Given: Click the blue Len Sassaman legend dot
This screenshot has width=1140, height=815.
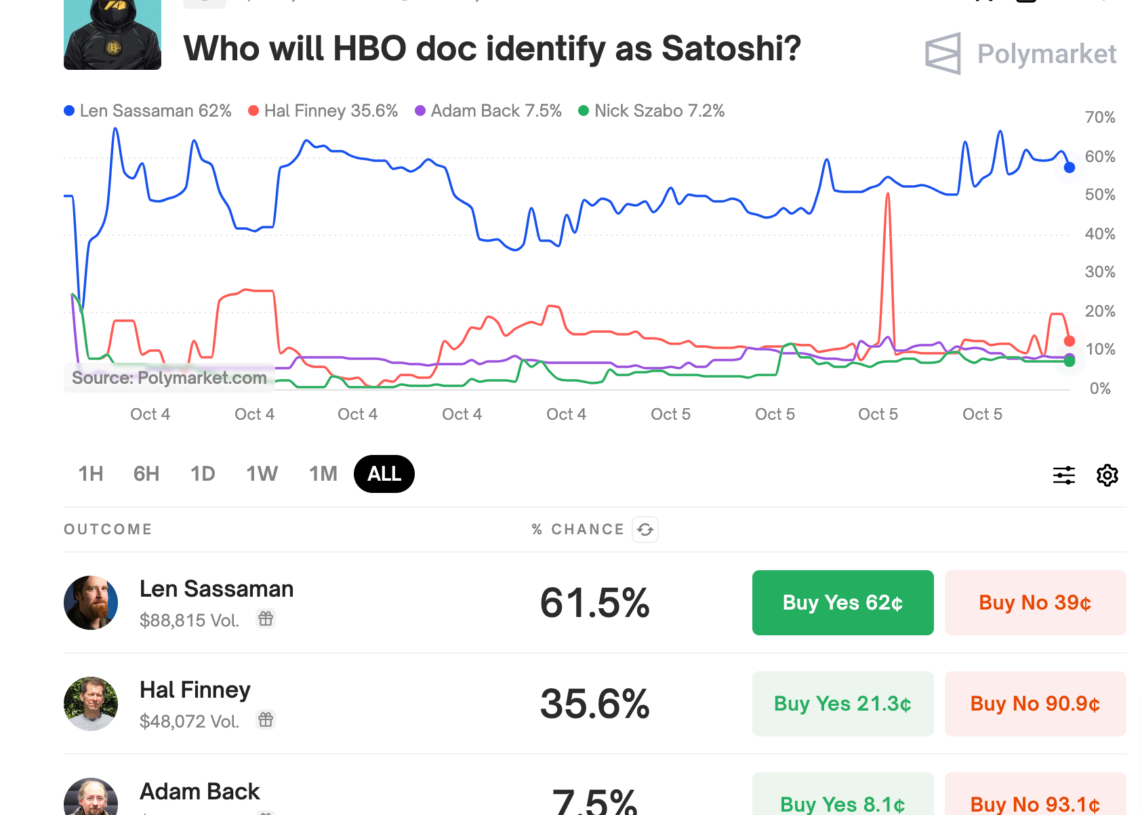Looking at the screenshot, I should tap(69, 111).
